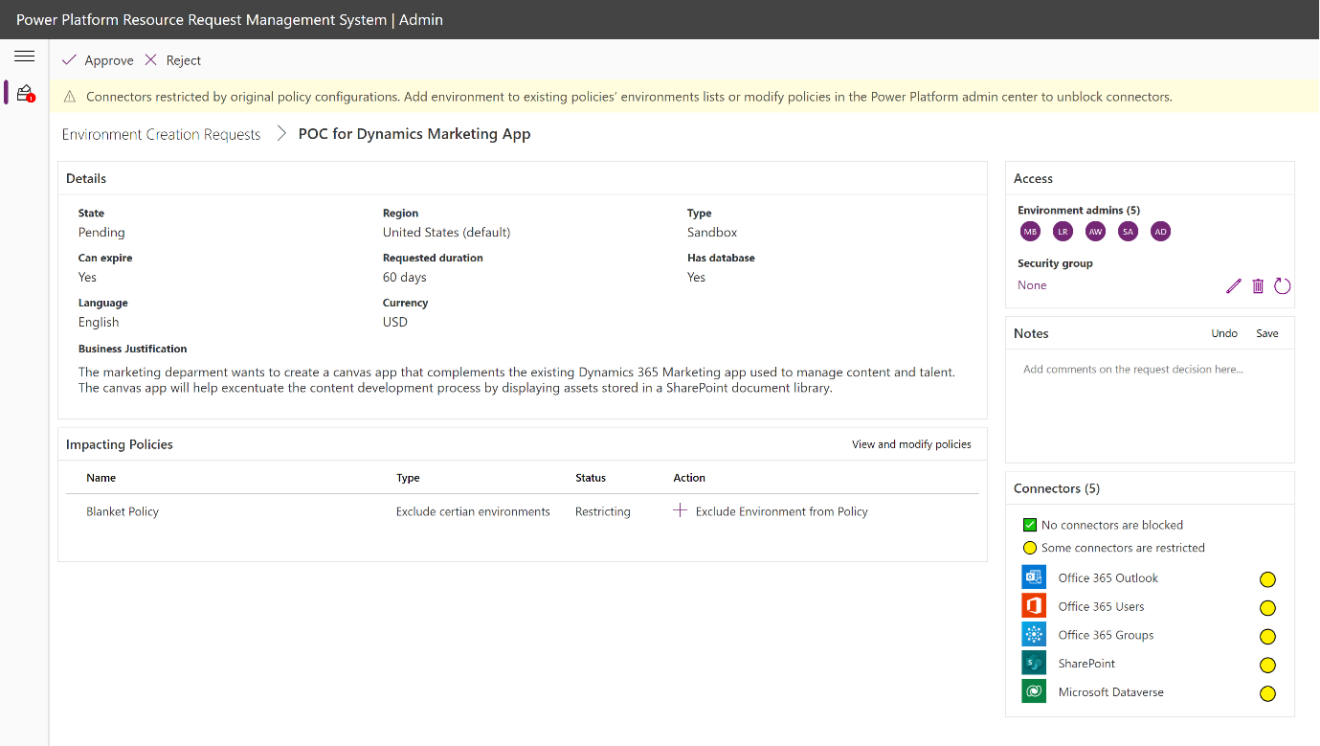Click the X icon next to Reject

pyautogui.click(x=150, y=60)
